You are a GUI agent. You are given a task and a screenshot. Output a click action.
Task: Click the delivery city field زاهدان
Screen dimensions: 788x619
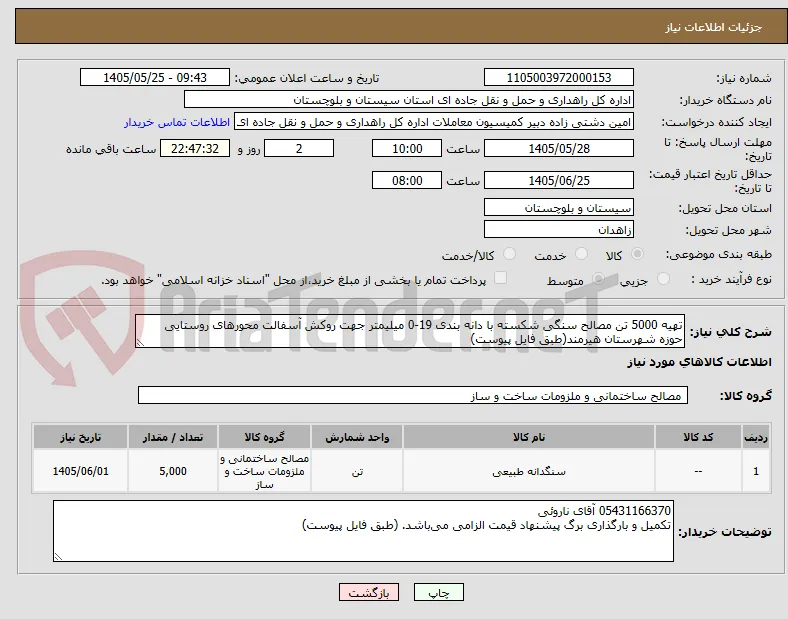coord(559,230)
